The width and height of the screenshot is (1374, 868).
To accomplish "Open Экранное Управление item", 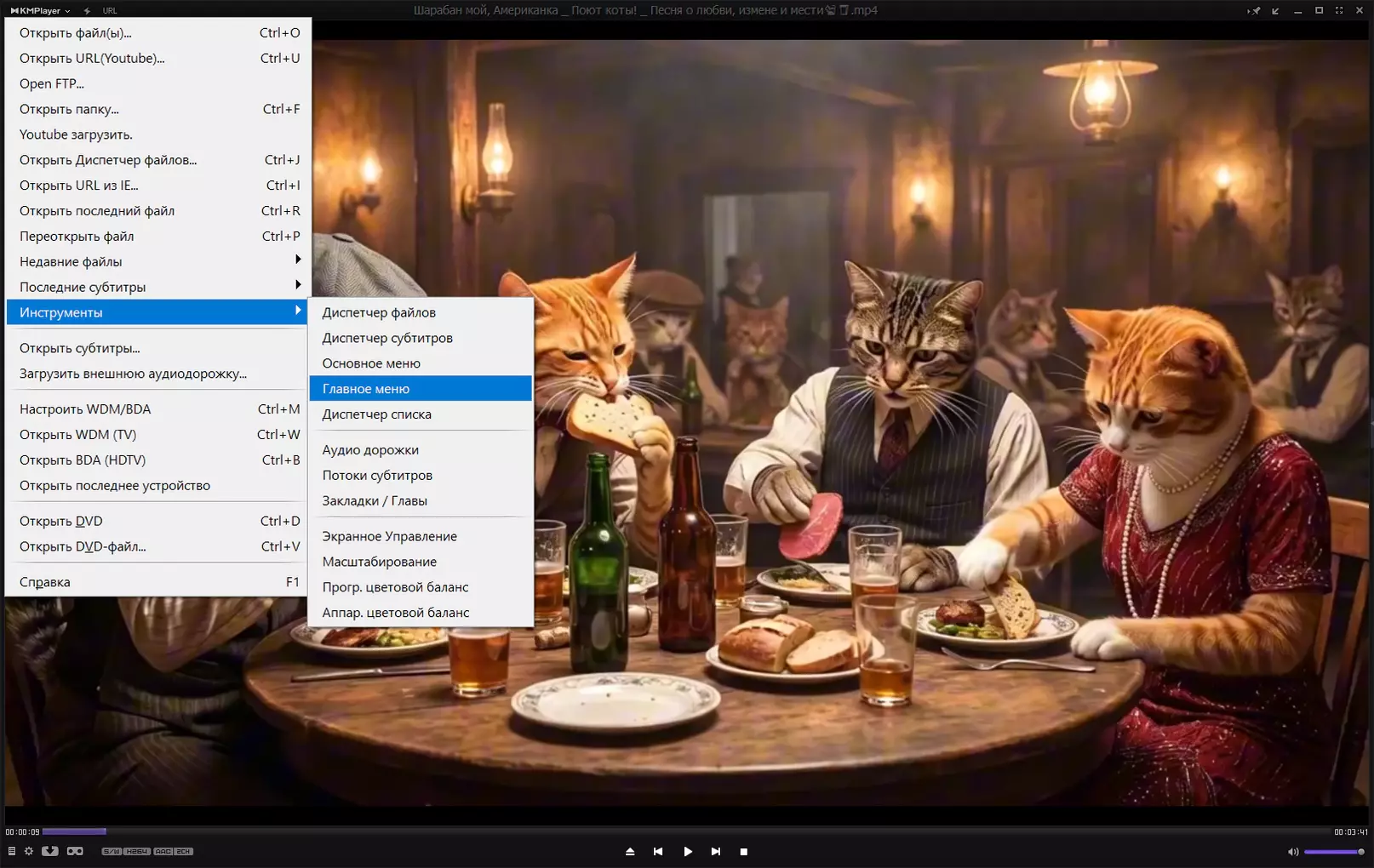I will (421, 536).
